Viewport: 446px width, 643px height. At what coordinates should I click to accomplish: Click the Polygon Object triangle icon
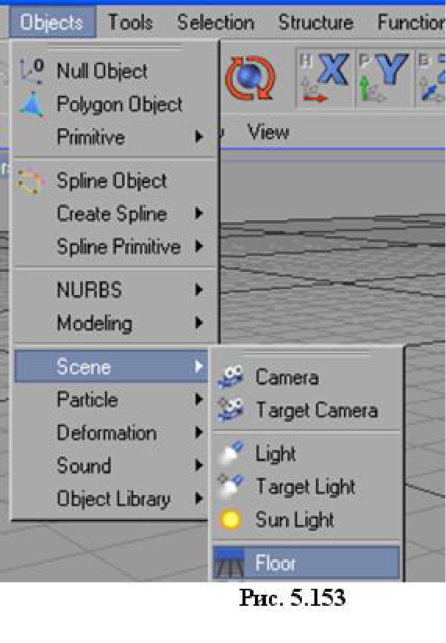click(x=31, y=105)
